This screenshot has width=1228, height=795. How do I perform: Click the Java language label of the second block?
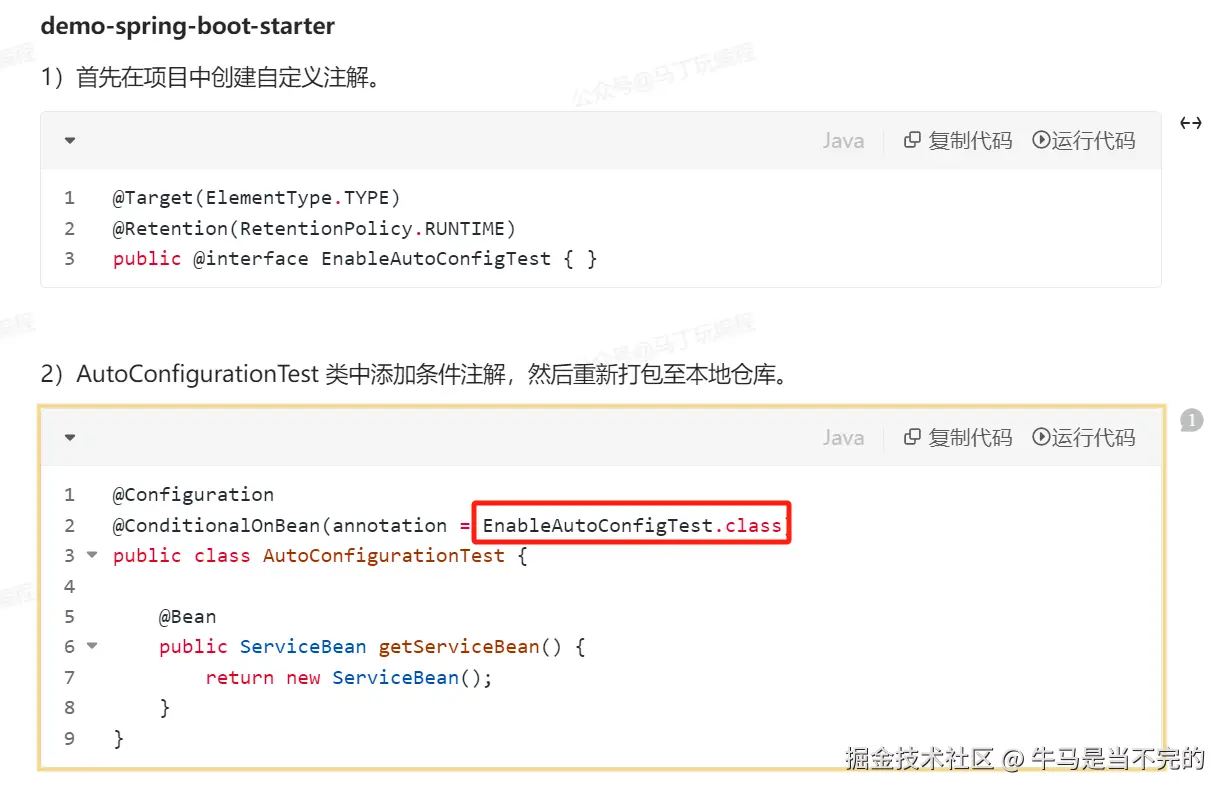[843, 437]
